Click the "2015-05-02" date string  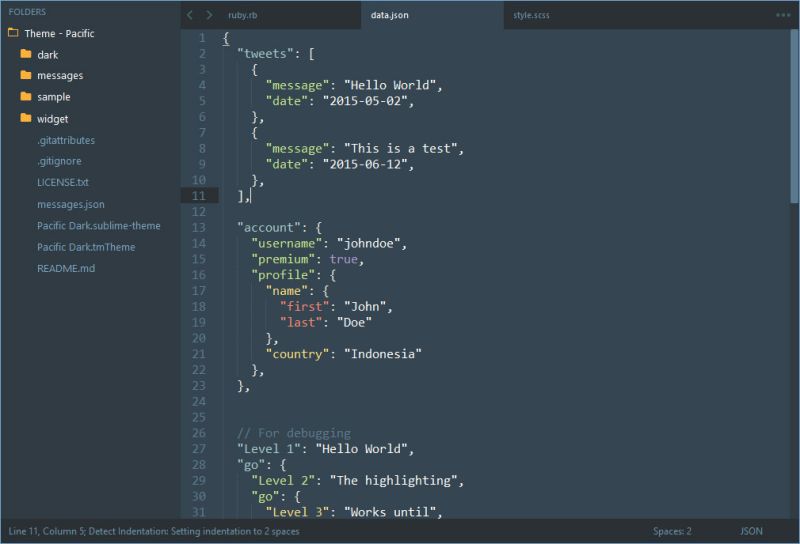(364, 101)
